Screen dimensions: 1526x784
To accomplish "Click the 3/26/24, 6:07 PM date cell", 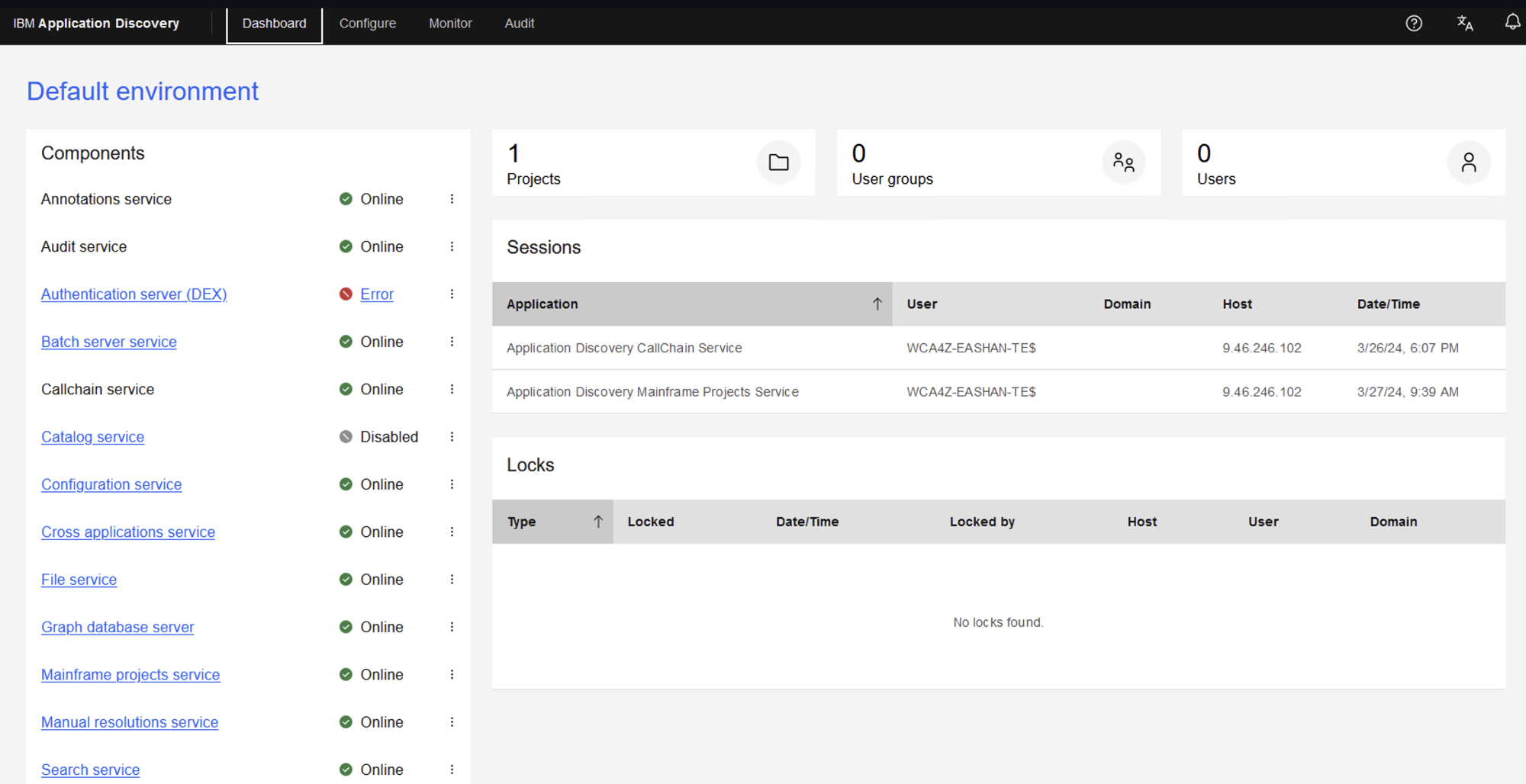I will 1408,348.
